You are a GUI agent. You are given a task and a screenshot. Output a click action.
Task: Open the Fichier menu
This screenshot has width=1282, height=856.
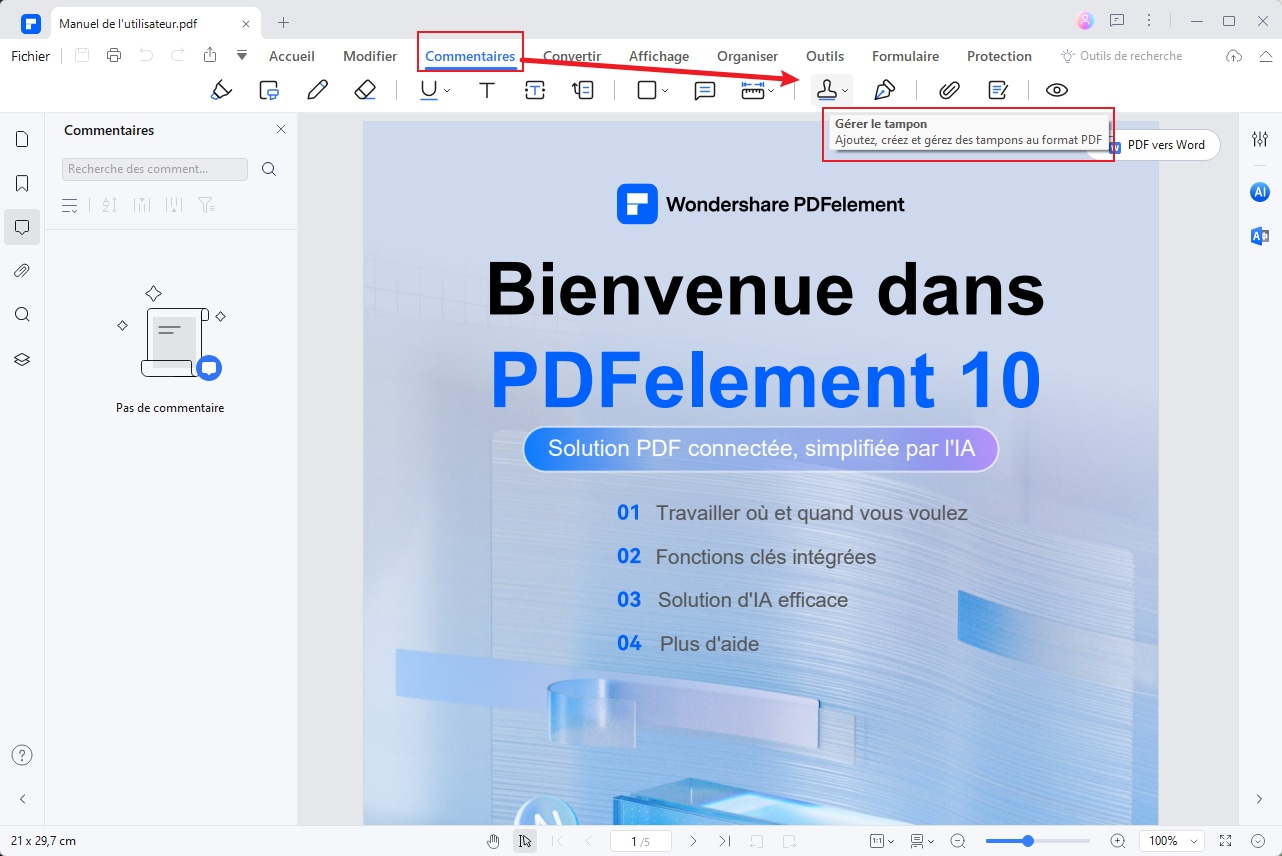(x=31, y=56)
